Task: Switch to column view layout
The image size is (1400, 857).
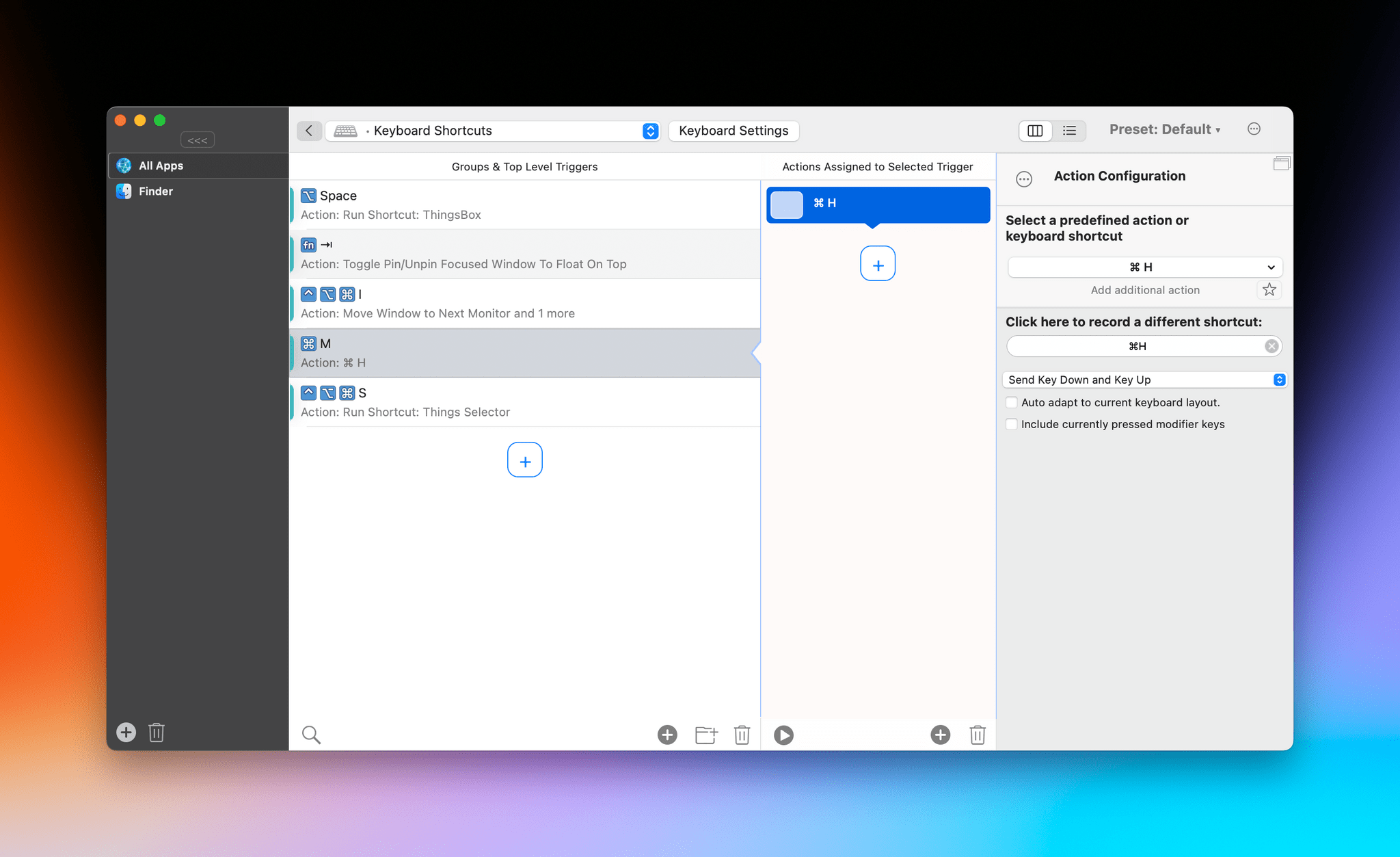Action: click(1035, 131)
